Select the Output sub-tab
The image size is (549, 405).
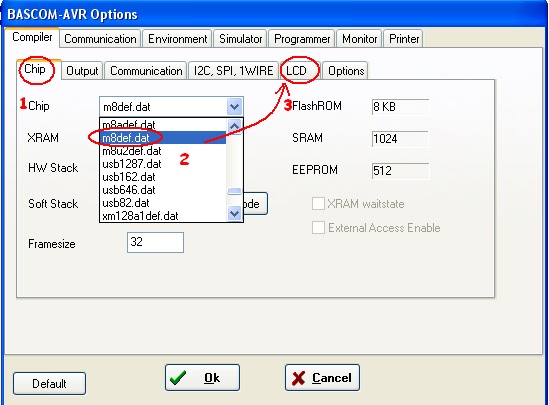pos(82,71)
